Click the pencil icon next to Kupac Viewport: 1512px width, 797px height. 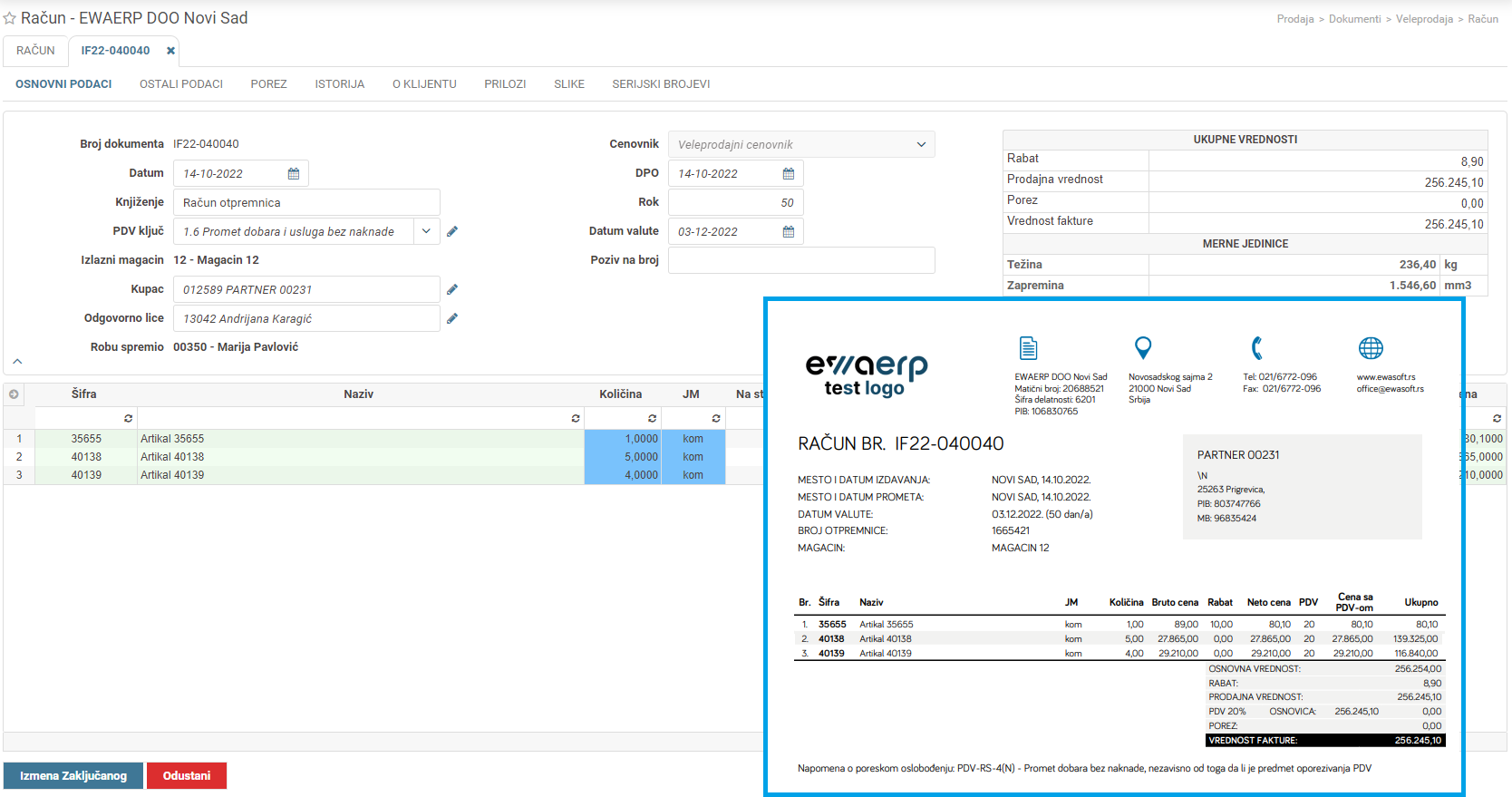[x=452, y=289]
